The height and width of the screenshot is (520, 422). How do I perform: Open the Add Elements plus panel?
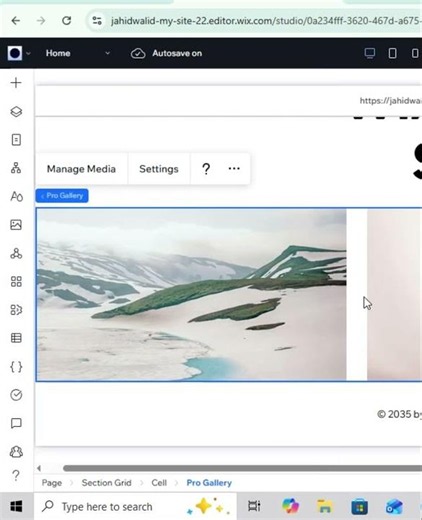[x=16, y=83]
